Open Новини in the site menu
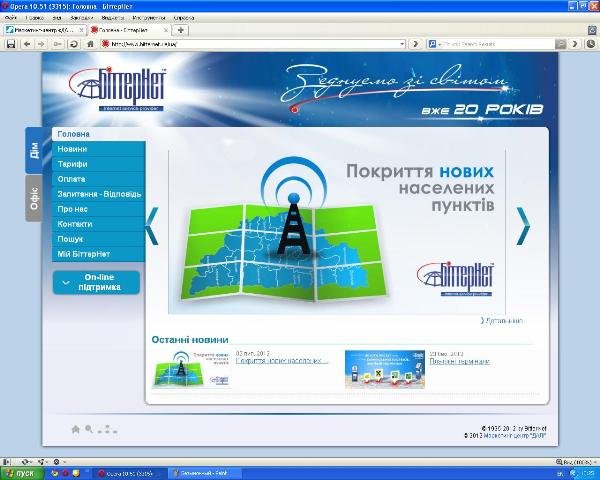This screenshot has width=600, height=480. 98,149
